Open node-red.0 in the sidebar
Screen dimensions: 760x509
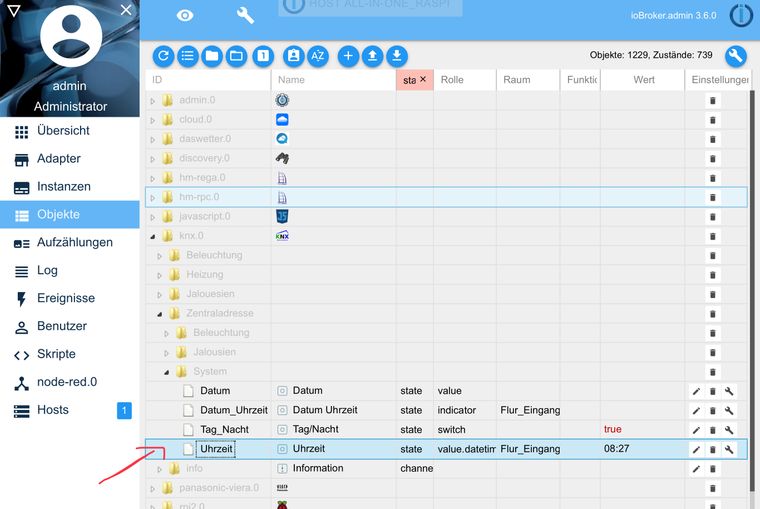[70, 382]
